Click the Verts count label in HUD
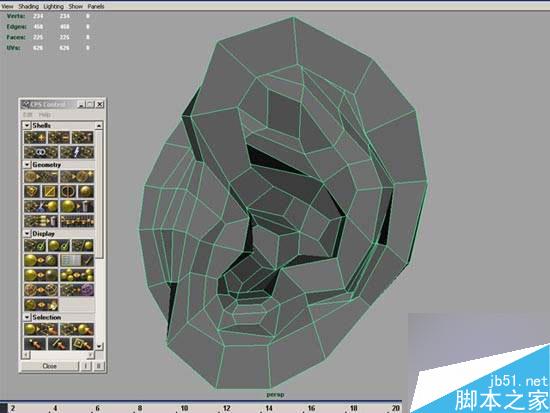 16,16
